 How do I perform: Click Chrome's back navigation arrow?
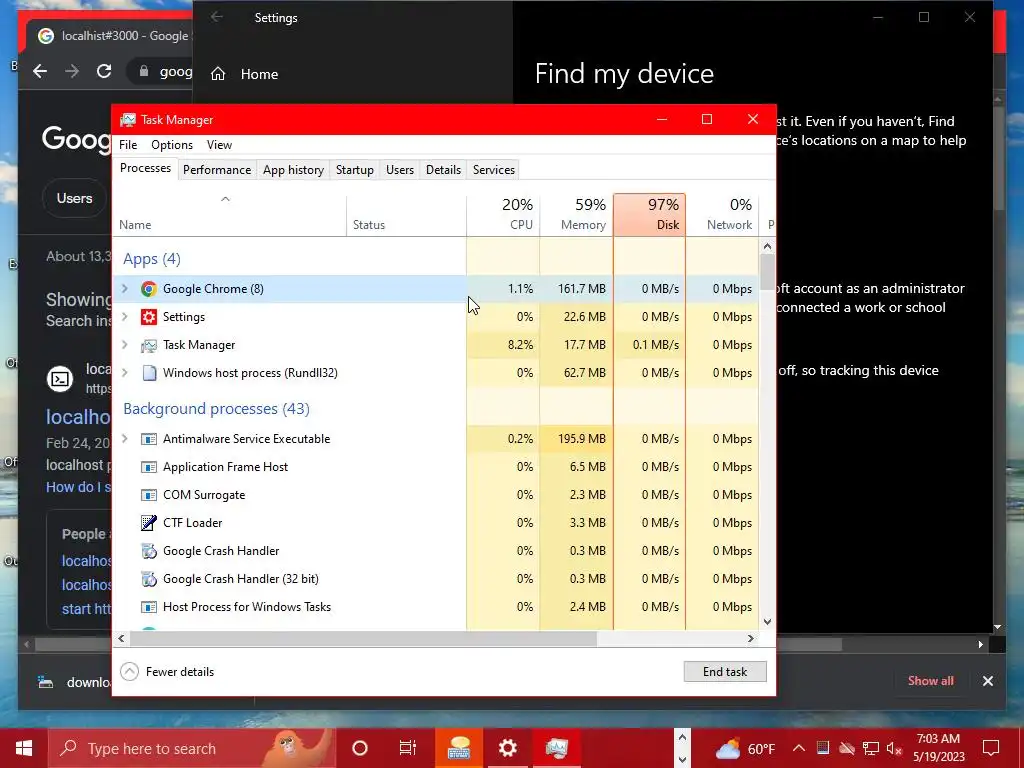40,71
